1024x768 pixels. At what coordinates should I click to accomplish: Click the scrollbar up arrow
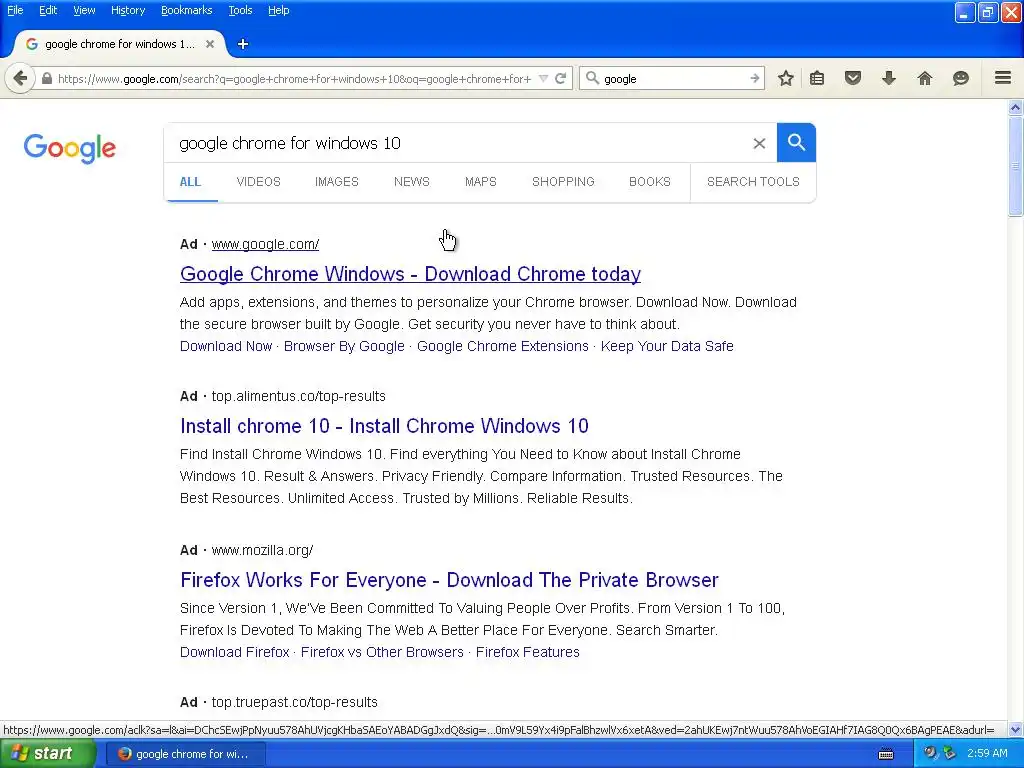[1016, 108]
